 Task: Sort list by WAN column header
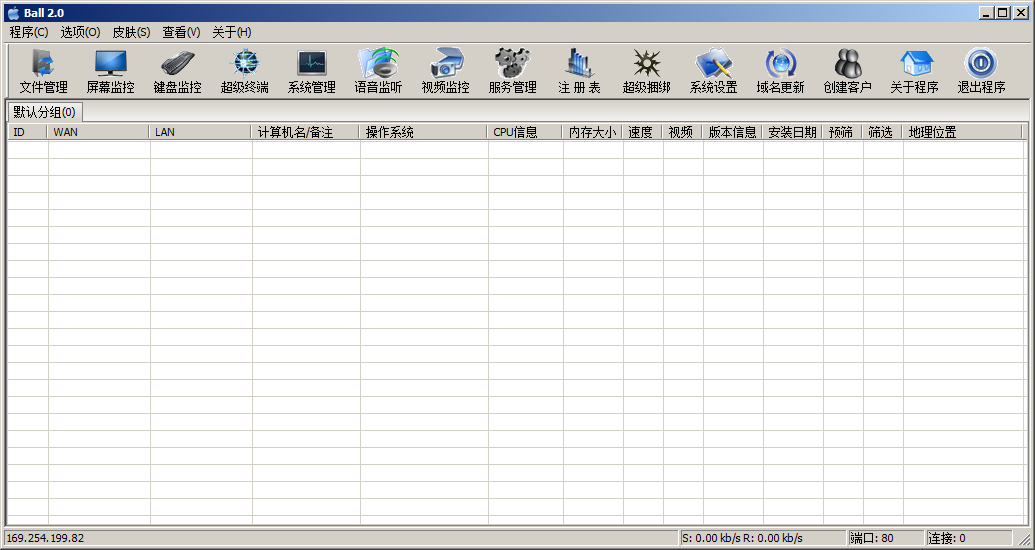click(98, 132)
